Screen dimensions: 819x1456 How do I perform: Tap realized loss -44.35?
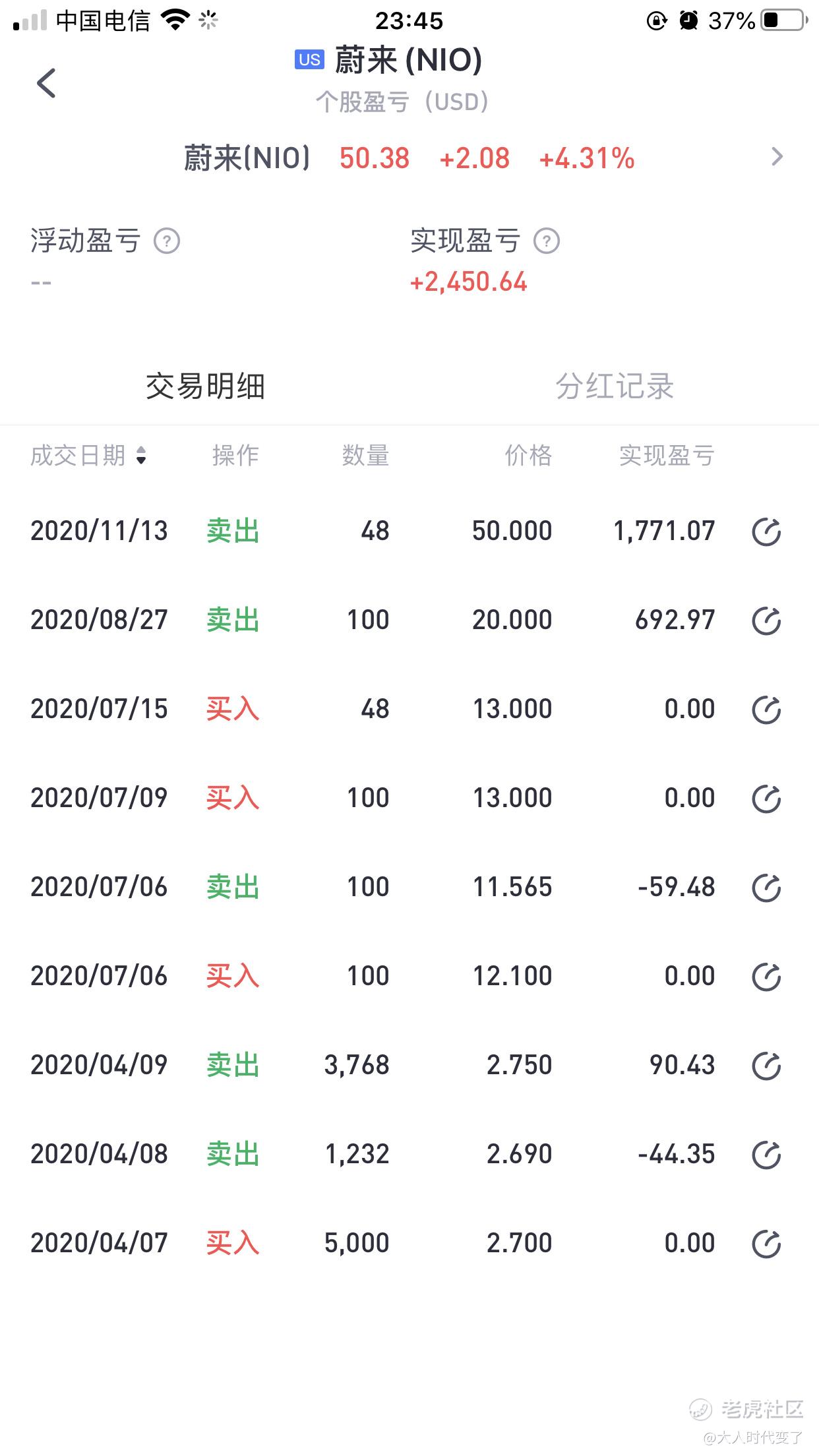677,1154
